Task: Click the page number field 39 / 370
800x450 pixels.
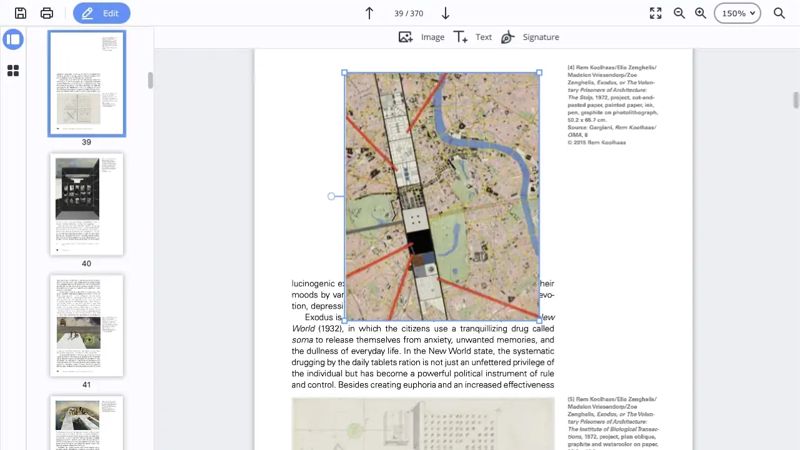Action: click(x=409, y=13)
